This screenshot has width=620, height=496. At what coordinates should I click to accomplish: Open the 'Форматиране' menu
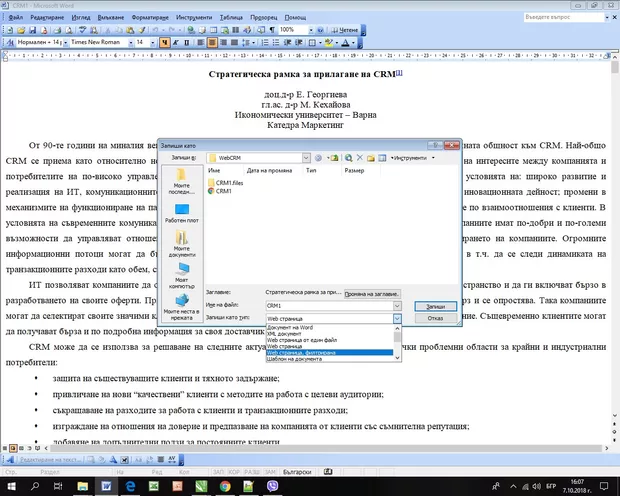click(x=149, y=18)
